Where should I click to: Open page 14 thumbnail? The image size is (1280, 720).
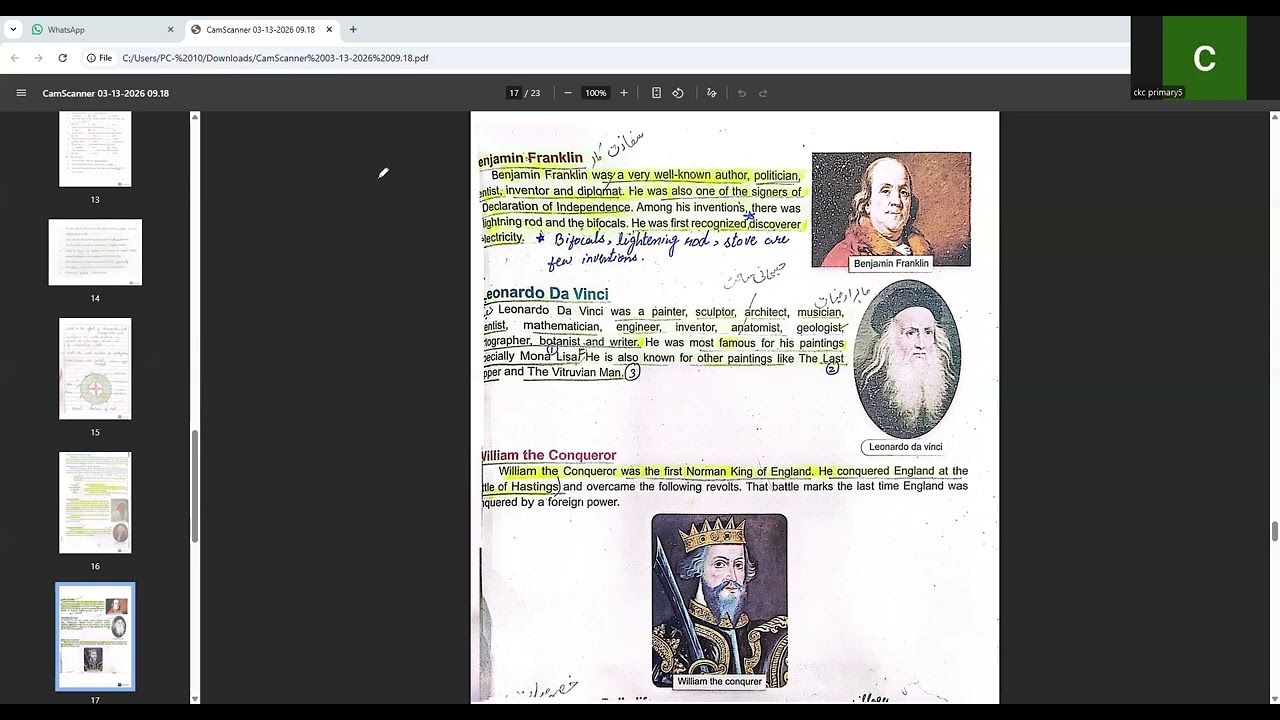[95, 252]
